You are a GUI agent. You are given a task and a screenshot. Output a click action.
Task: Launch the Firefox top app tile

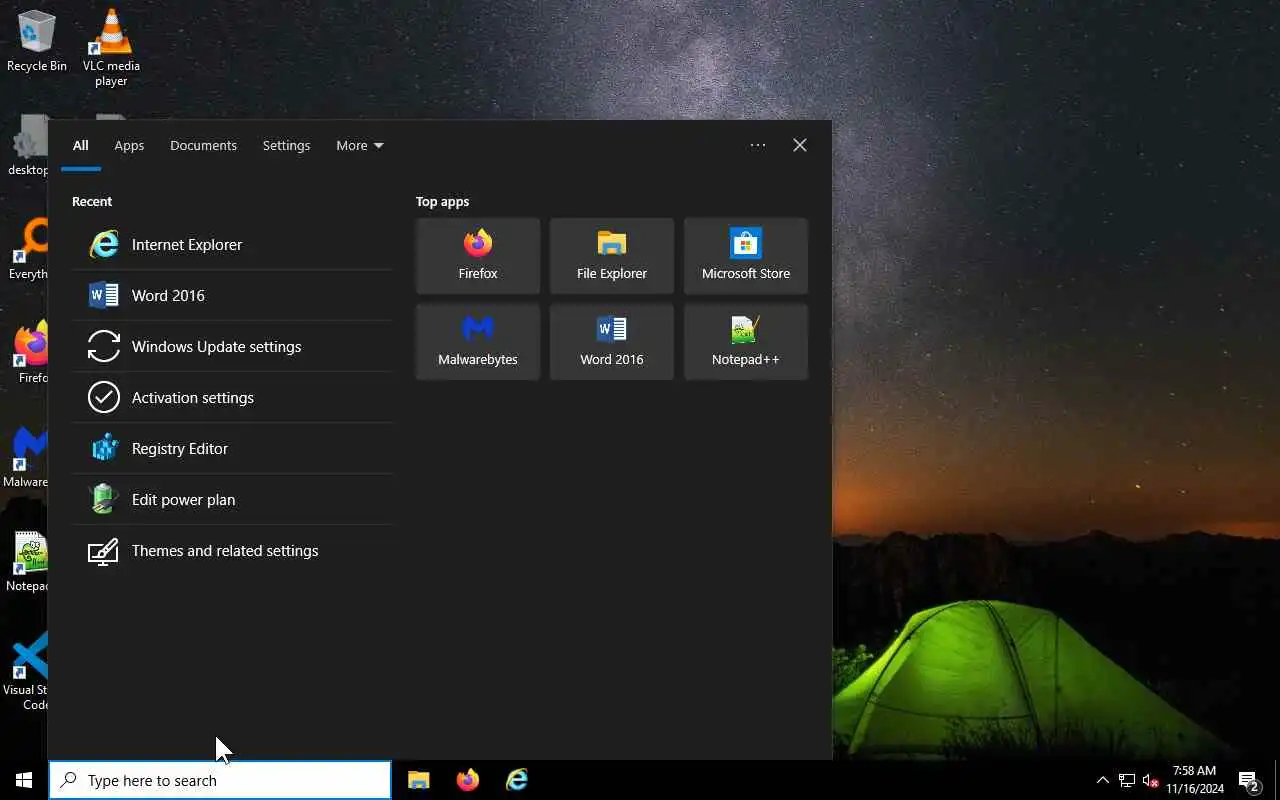(478, 256)
